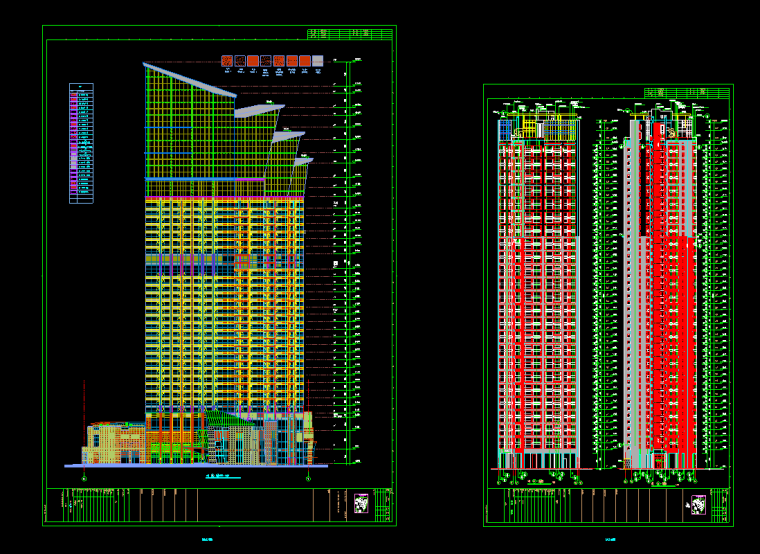Screen dimensions: 760x554
Task: Select the gray material swatch in the legend
Action: [318, 61]
